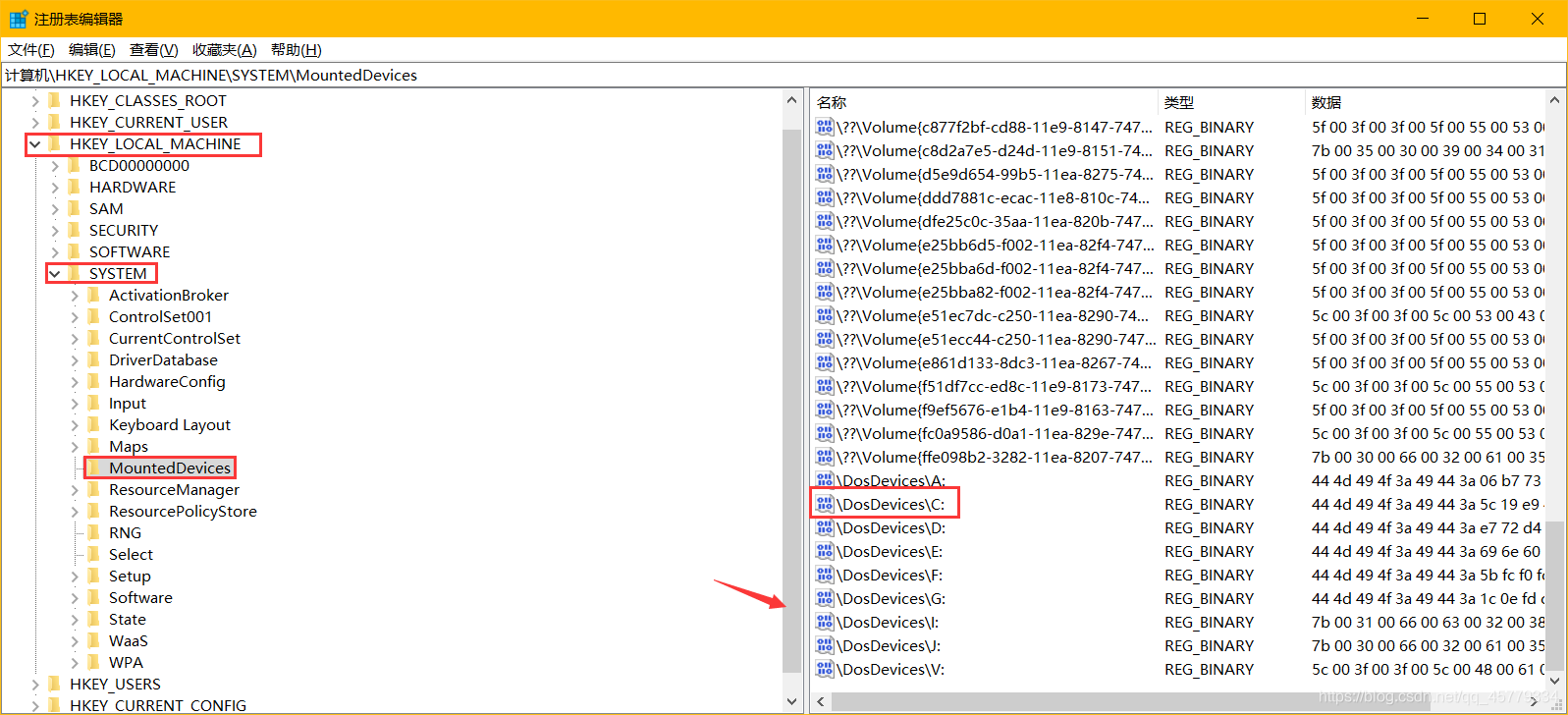Screen dimensions: 1568x715
Task: Click folder icon of HARDWARE key
Action: tap(75, 187)
